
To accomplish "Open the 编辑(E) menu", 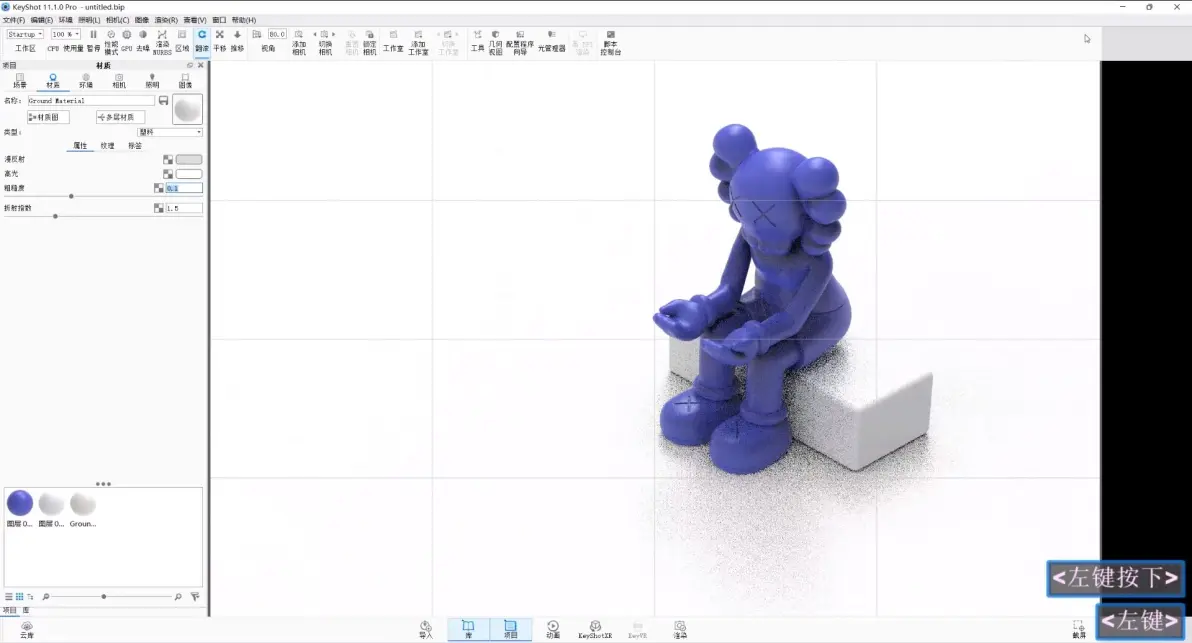I will pyautogui.click(x=41, y=20).
